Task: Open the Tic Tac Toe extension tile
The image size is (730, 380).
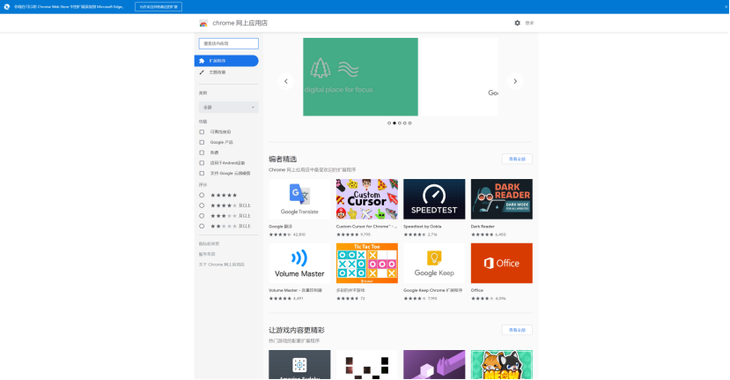Action: coord(367,263)
